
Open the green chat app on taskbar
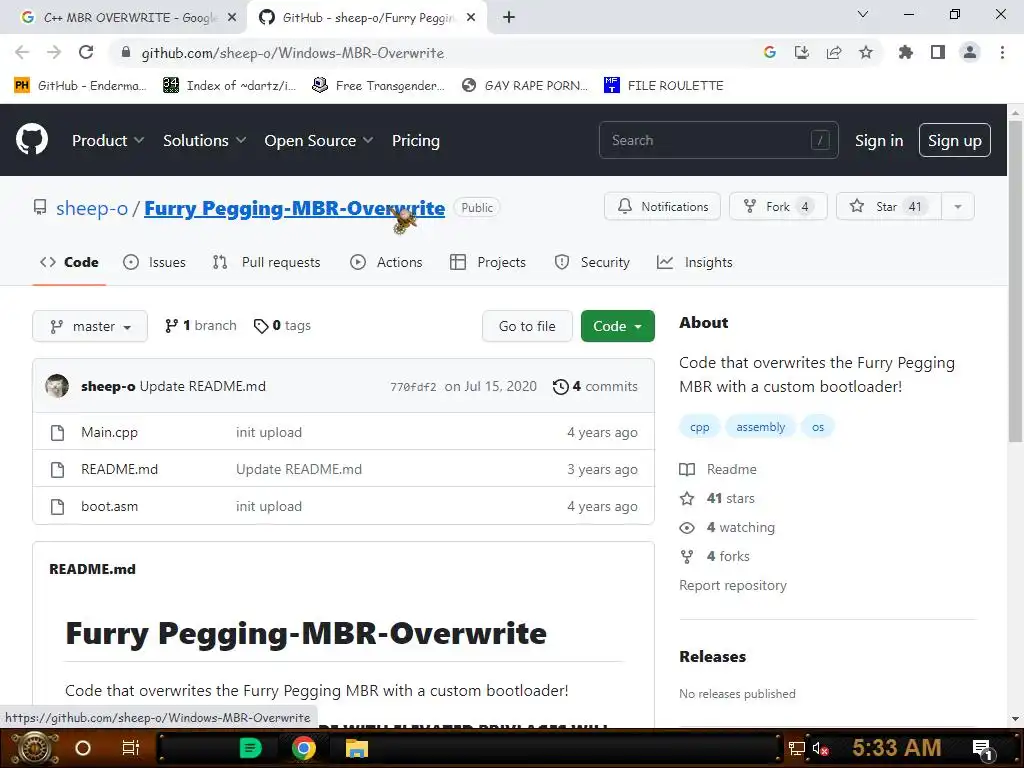(251, 748)
